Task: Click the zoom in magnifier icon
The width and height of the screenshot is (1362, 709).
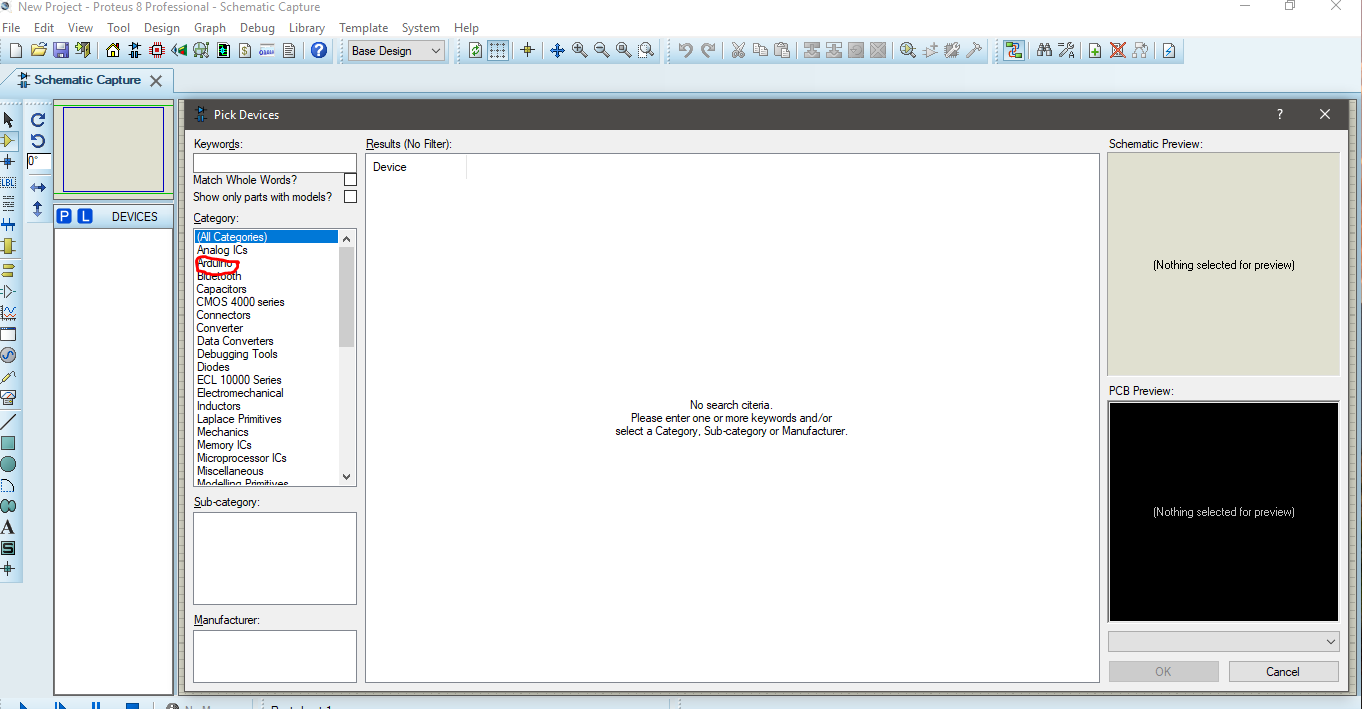Action: (579, 50)
